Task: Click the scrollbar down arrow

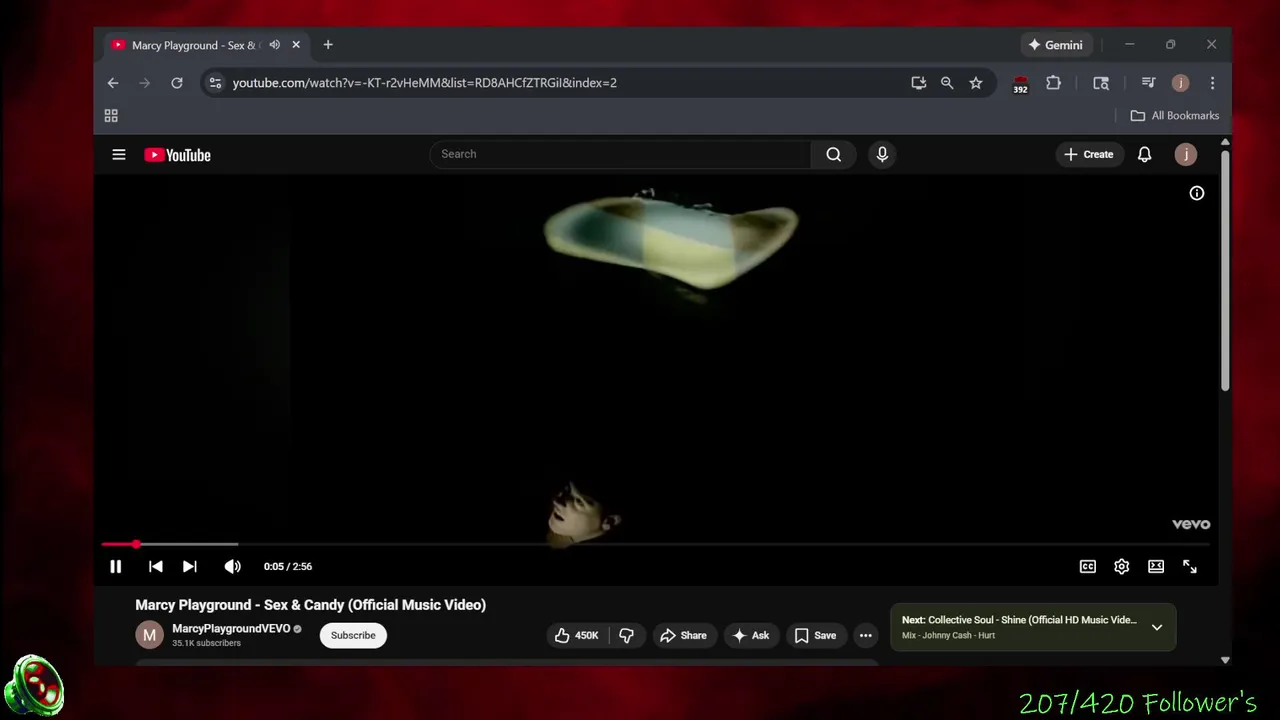Action: click(x=1225, y=660)
